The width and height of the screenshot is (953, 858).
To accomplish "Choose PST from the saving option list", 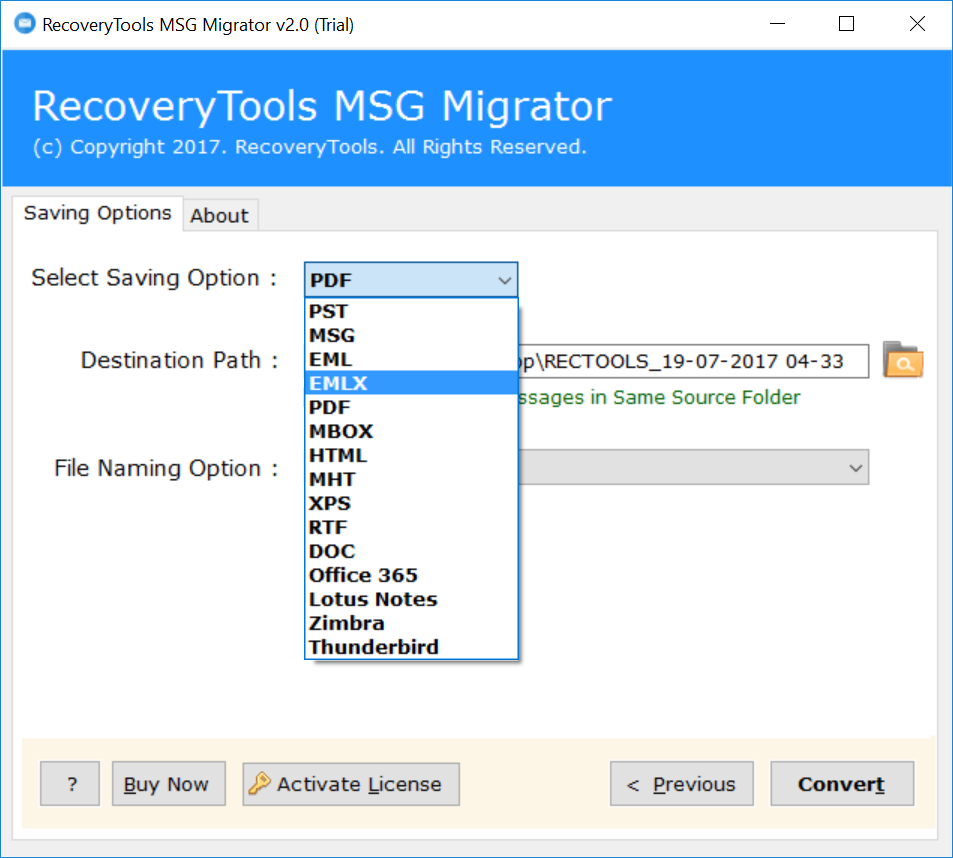I will pyautogui.click(x=411, y=311).
